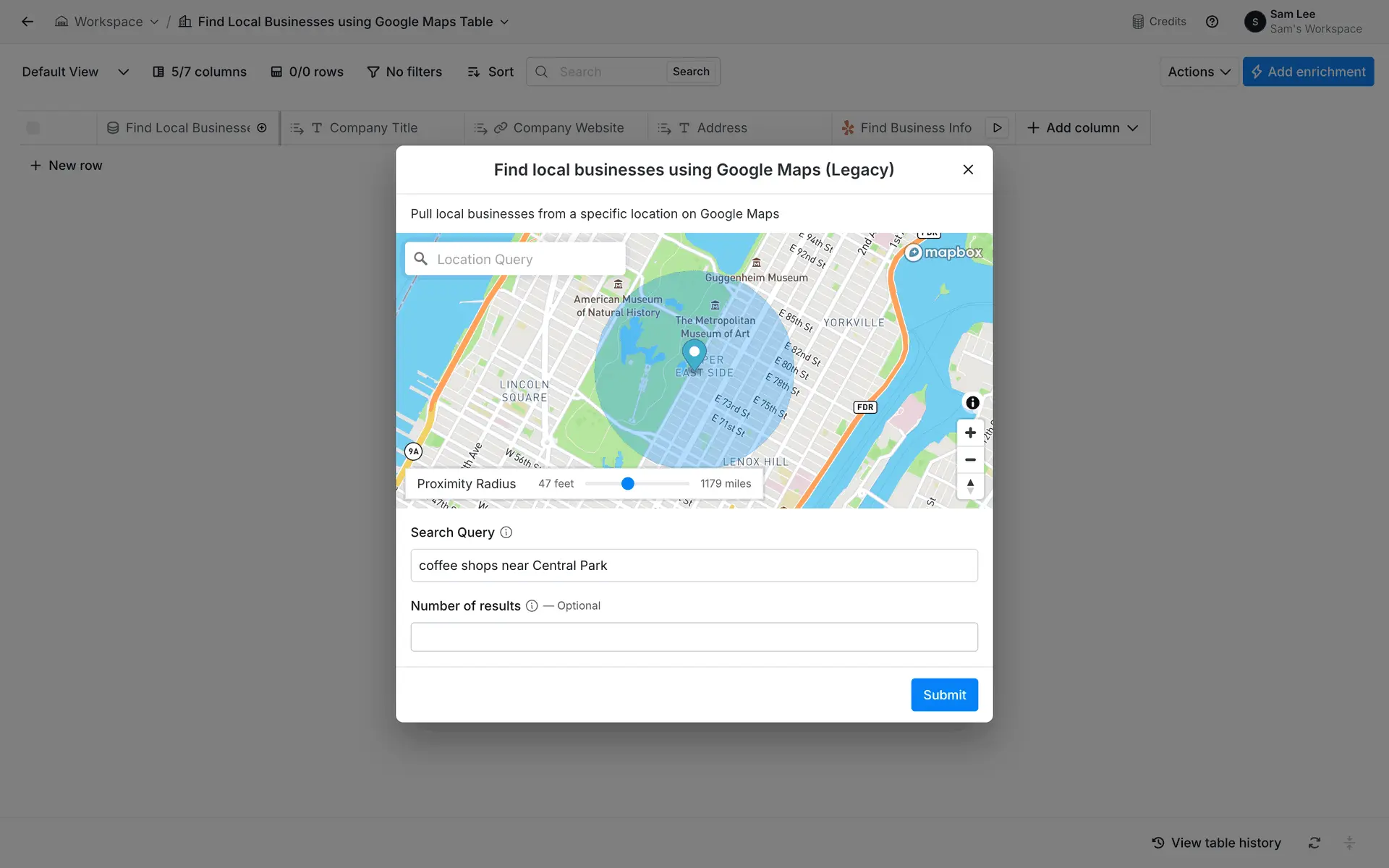Open the Actions dropdown menu
Screen dimensions: 1389x868
tap(1198, 72)
